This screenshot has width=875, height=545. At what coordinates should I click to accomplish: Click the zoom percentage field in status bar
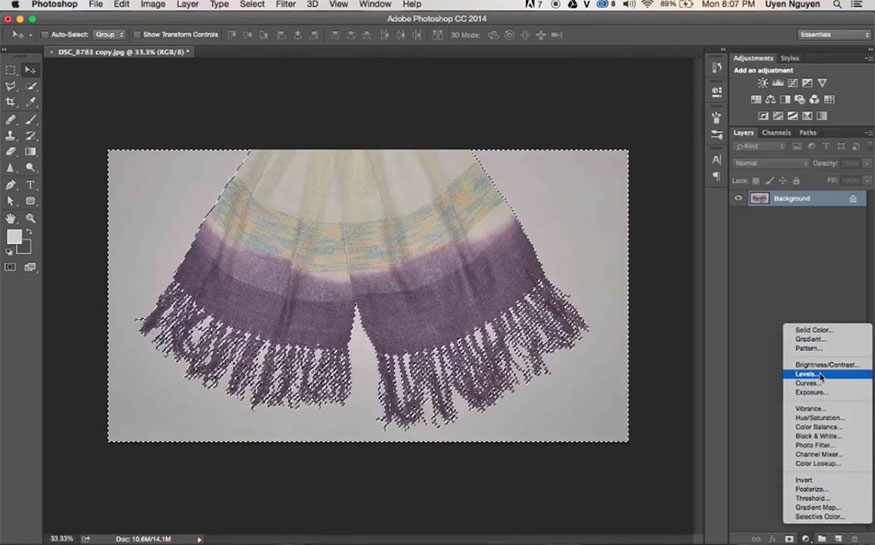[x=61, y=539]
